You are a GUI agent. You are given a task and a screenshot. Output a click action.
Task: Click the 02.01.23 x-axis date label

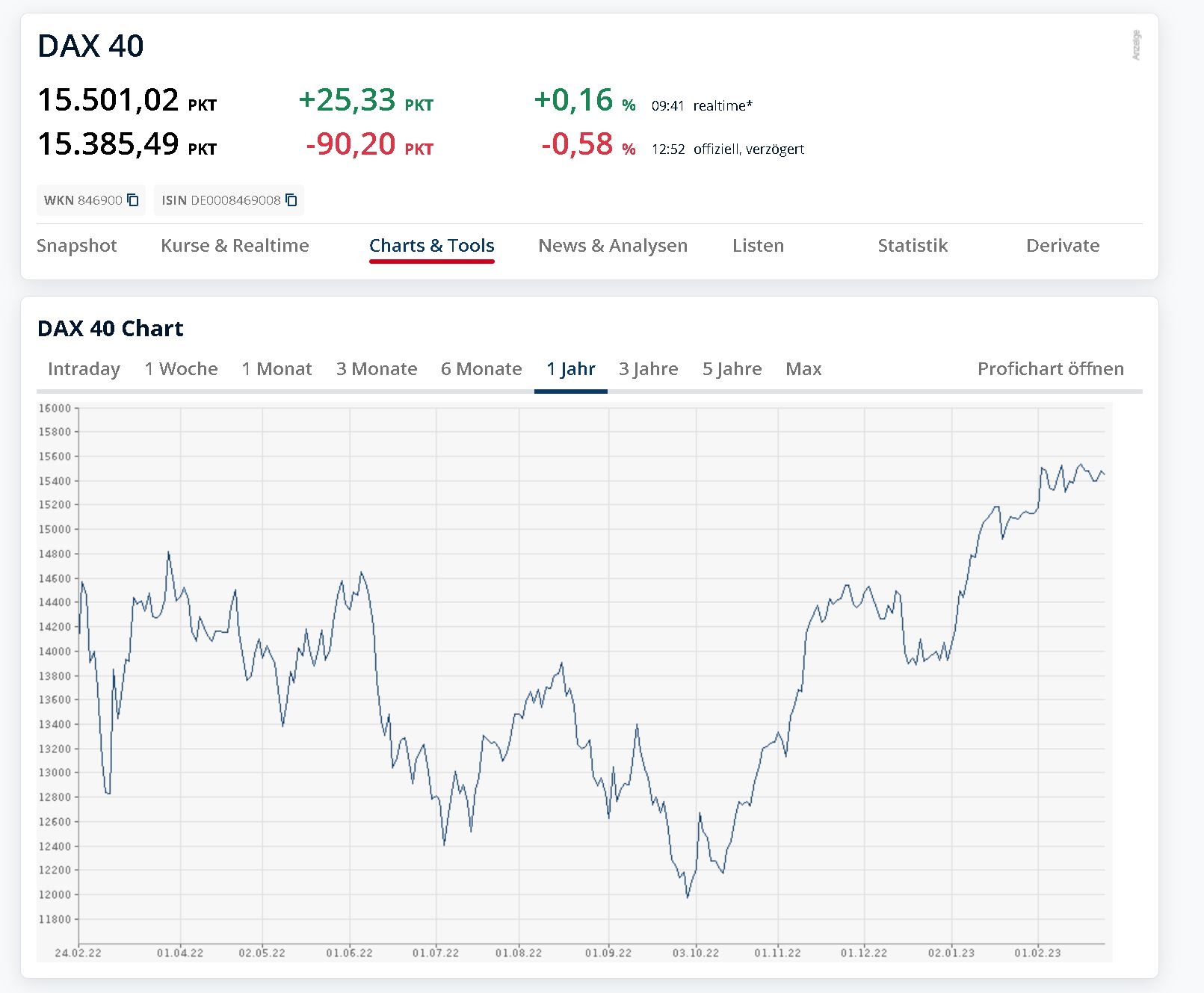[951, 953]
